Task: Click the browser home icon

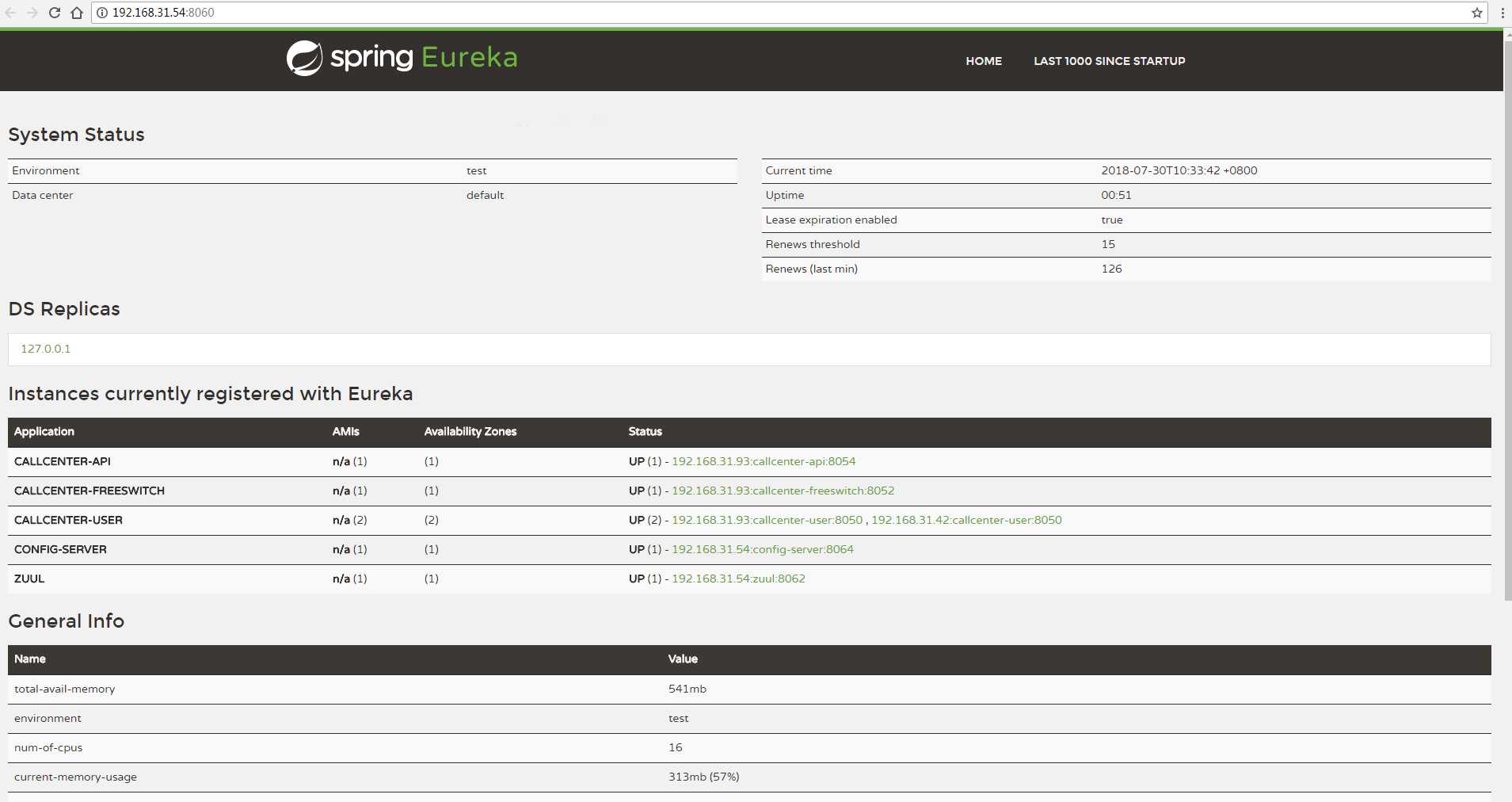Action: (x=77, y=13)
